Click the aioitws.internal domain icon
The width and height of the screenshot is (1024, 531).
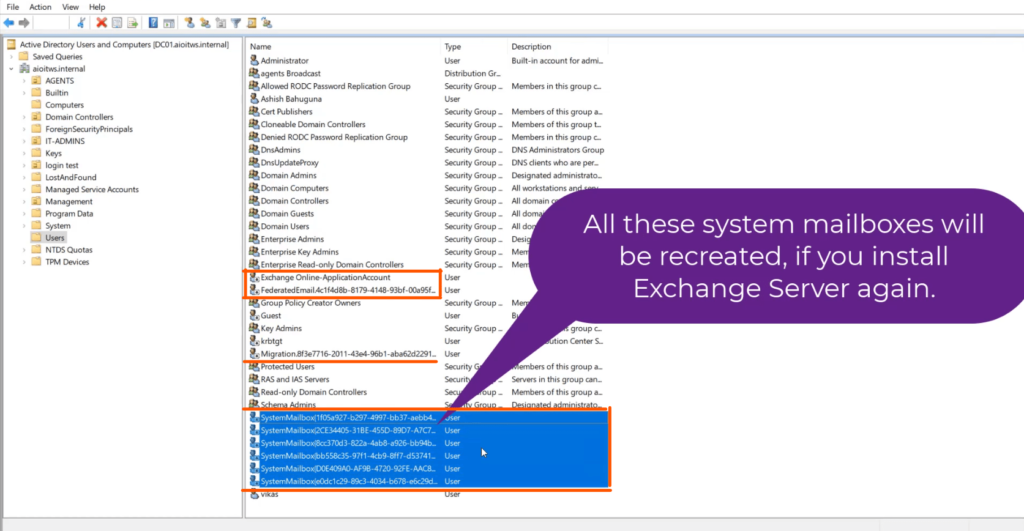pyautogui.click(x=24, y=69)
